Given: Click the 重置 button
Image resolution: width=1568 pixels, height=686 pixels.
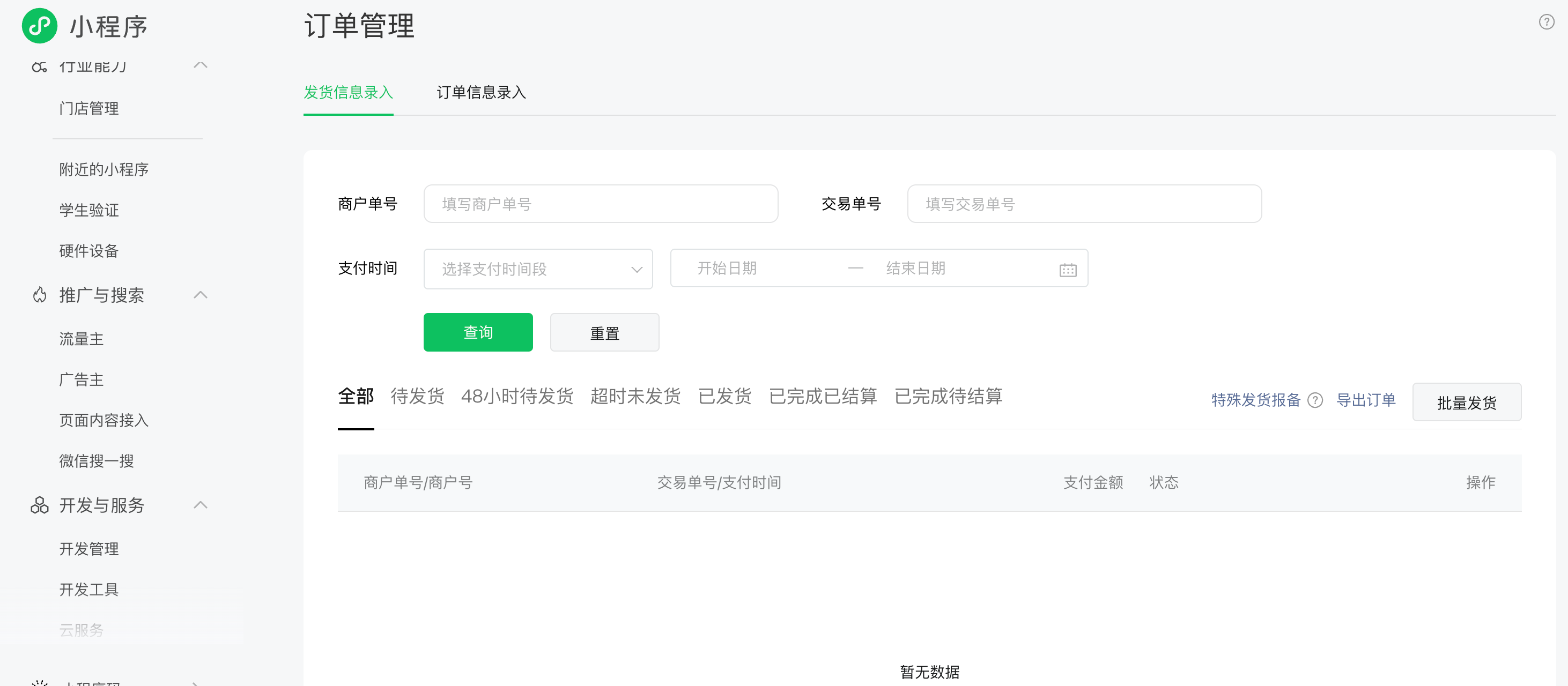Looking at the screenshot, I should click(x=604, y=332).
